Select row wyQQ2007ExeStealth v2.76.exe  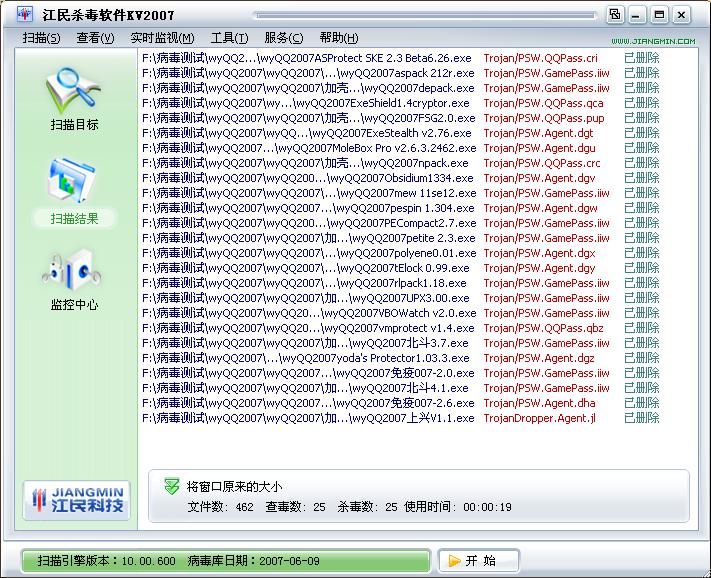tap(401, 133)
